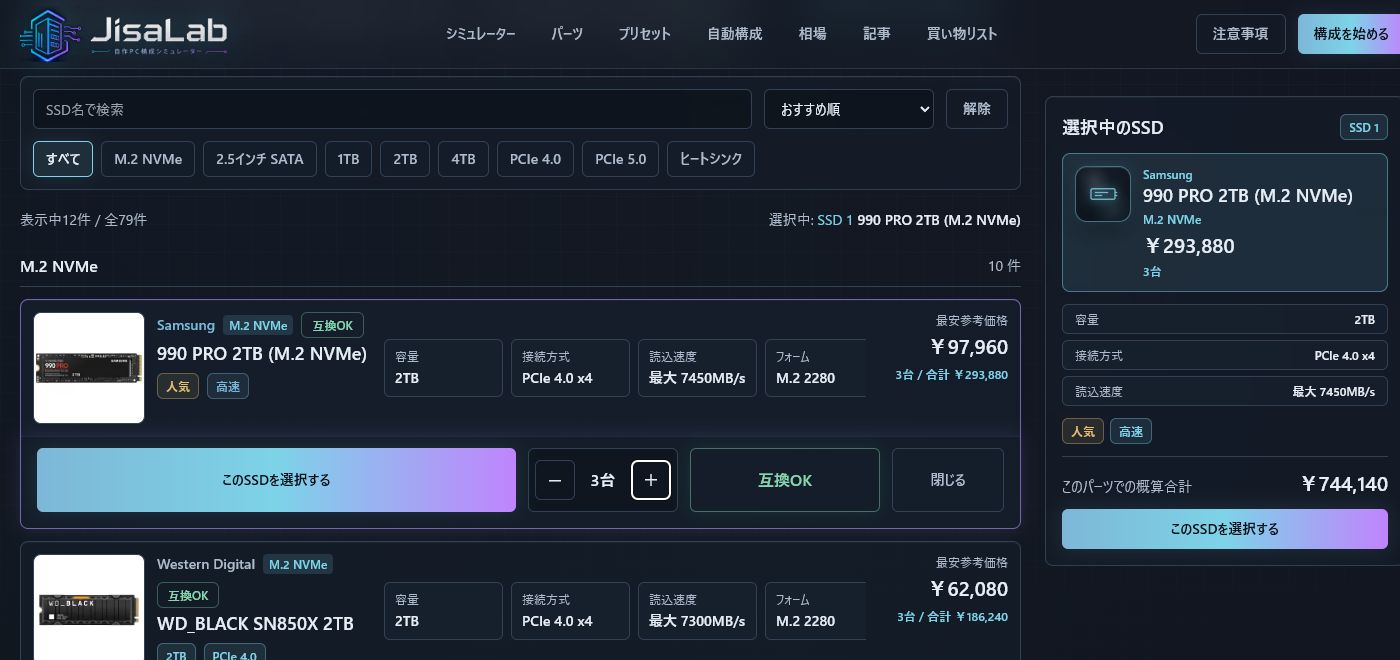
Task: Click the WD_BLACK SN850X product thumbnail
Action: [x=89, y=607]
